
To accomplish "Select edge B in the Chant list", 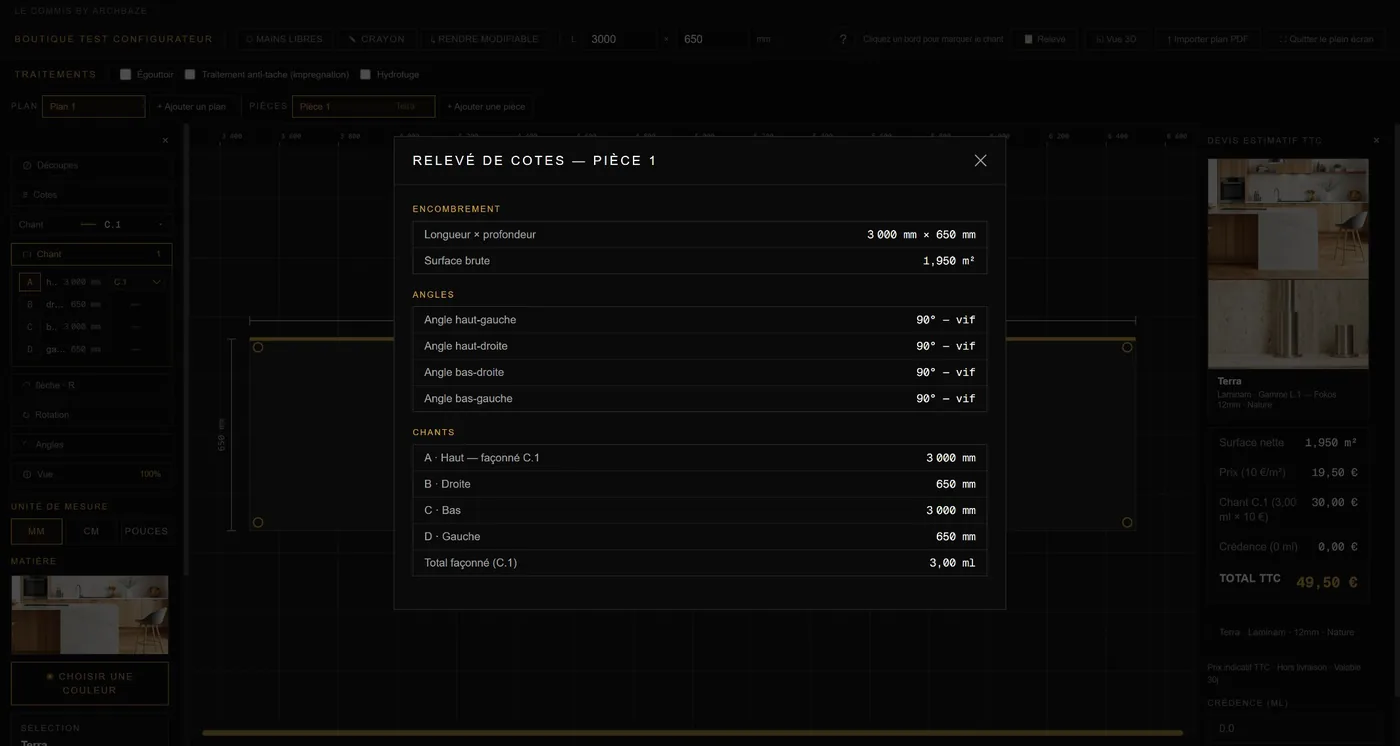I will point(30,304).
